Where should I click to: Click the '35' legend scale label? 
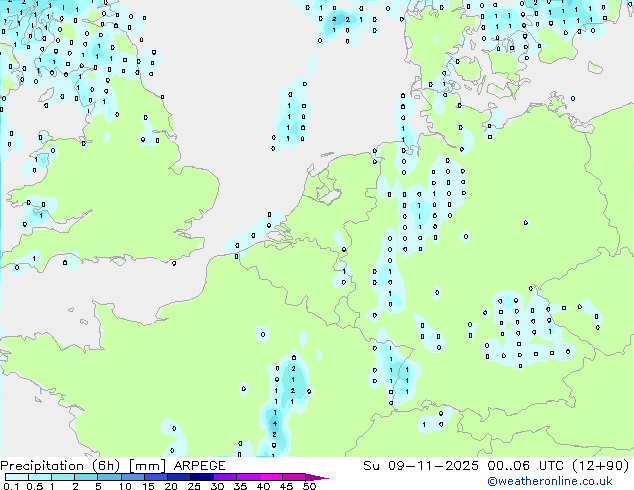point(240,486)
